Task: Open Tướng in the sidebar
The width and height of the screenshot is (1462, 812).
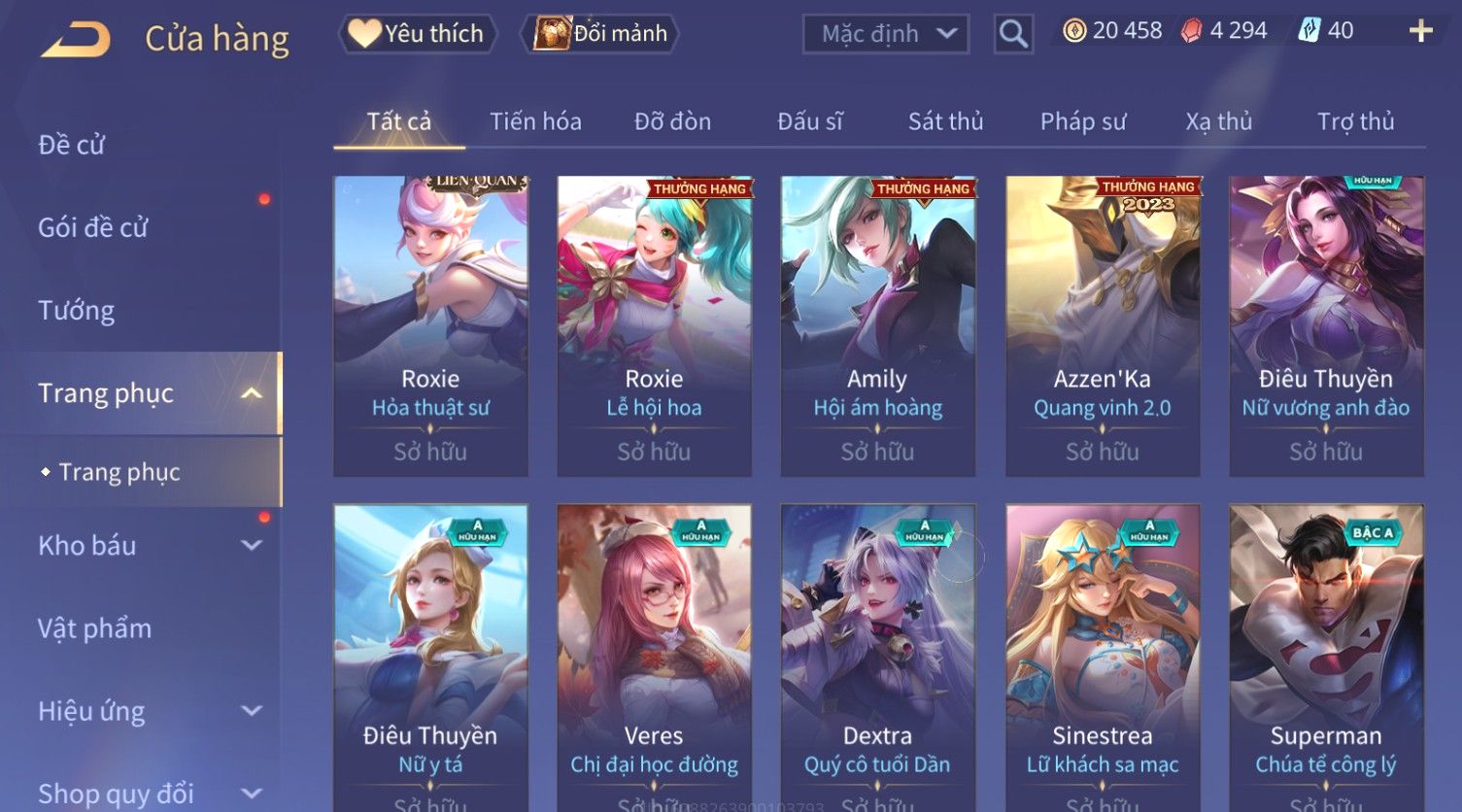Action: (77, 311)
